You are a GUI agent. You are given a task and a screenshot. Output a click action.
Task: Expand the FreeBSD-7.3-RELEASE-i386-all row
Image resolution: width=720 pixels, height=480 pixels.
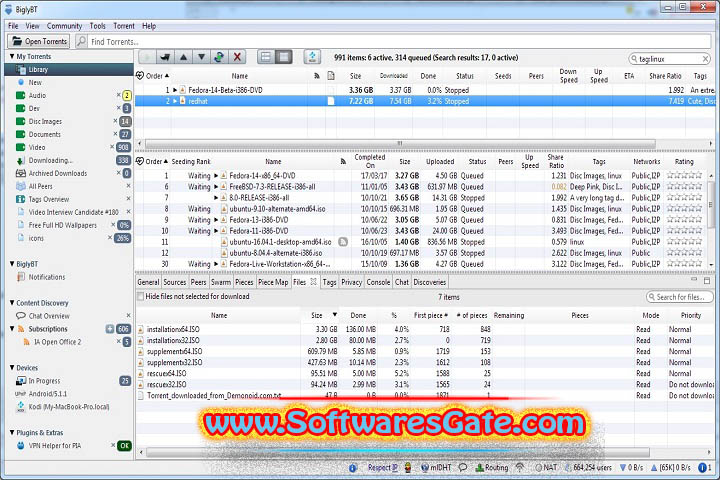(216, 187)
